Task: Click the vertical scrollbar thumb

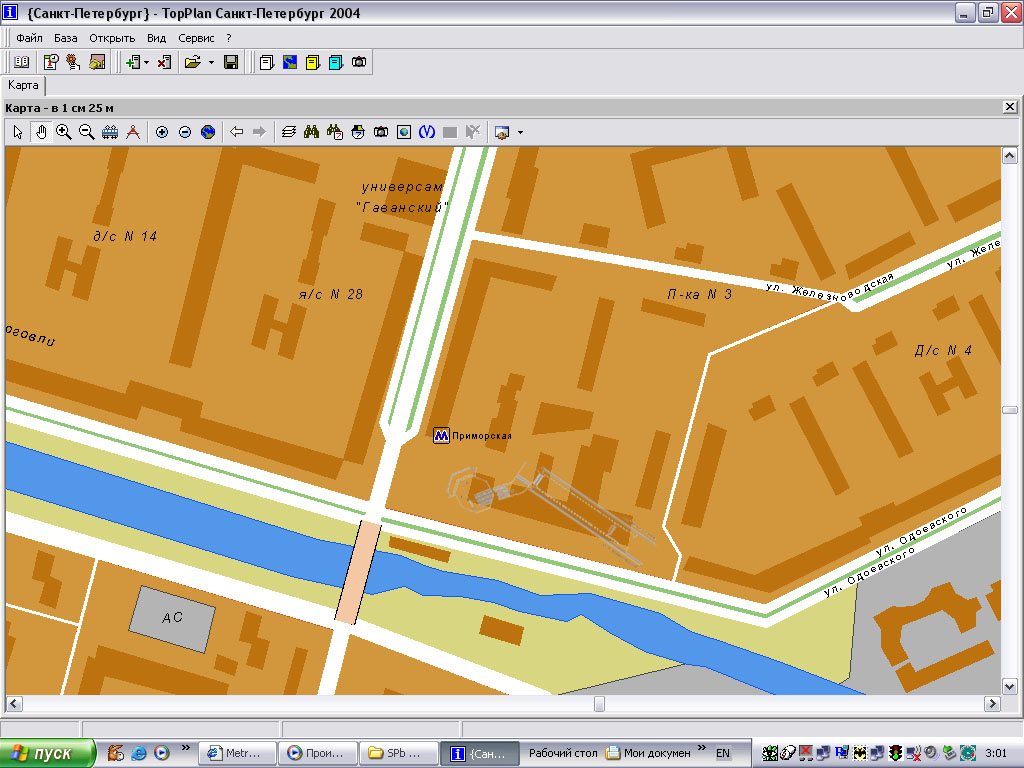Action: click(x=1010, y=410)
